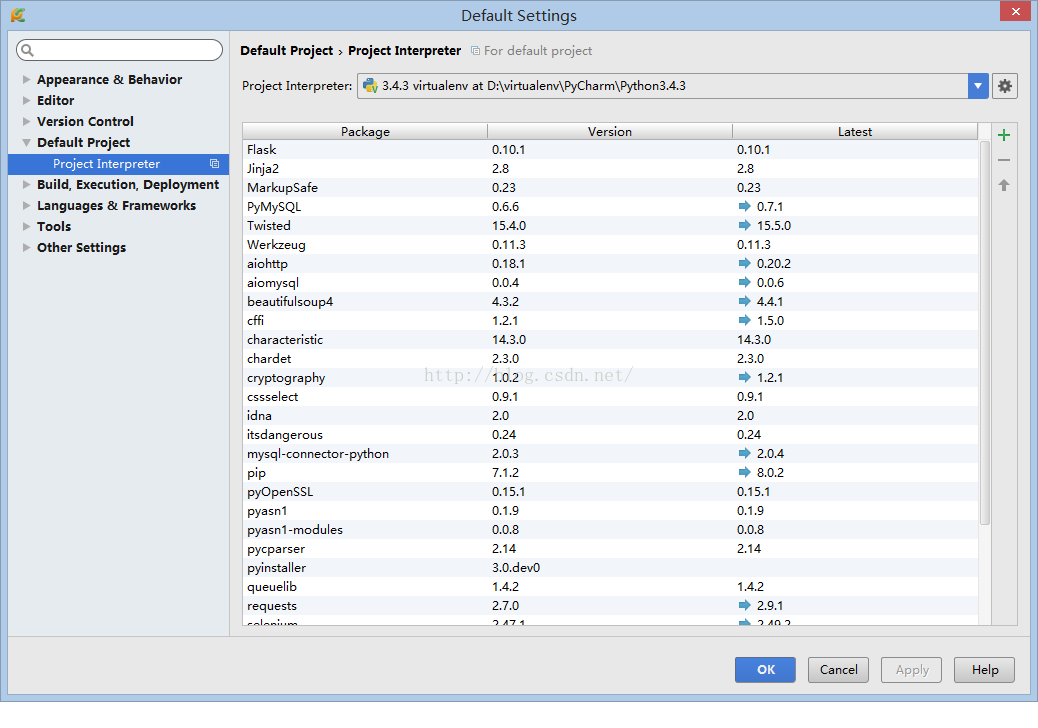Viewport: 1038px width, 728px height.
Task: Select the MarkupSafe package row
Action: click(x=610, y=188)
